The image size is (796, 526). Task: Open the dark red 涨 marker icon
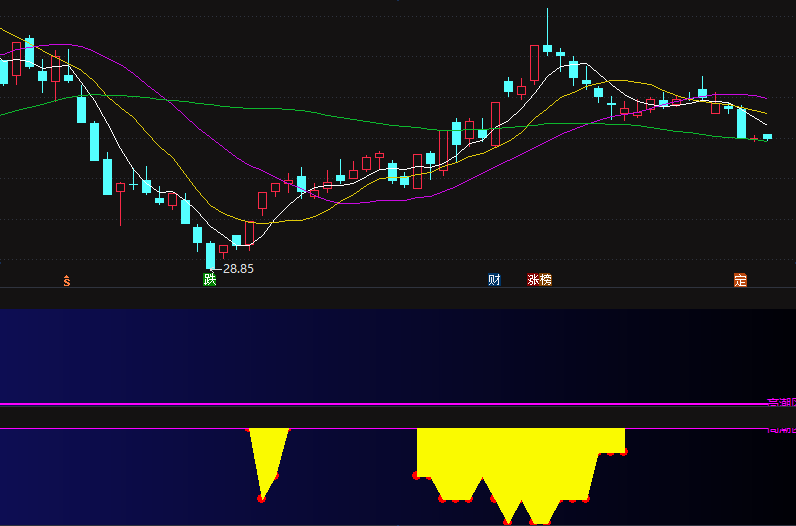point(533,280)
